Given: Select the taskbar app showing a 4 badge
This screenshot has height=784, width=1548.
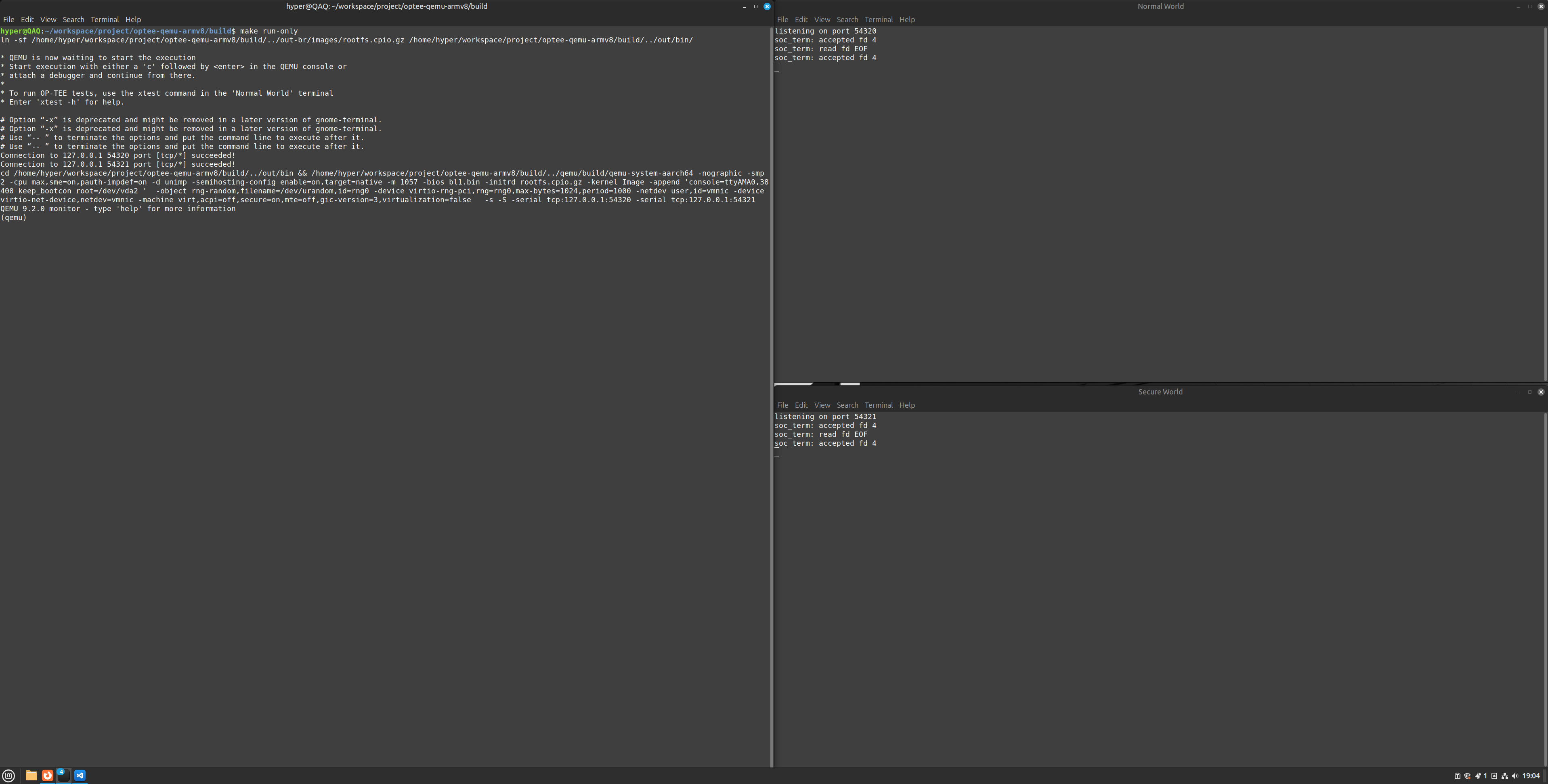Looking at the screenshot, I should [x=63, y=776].
